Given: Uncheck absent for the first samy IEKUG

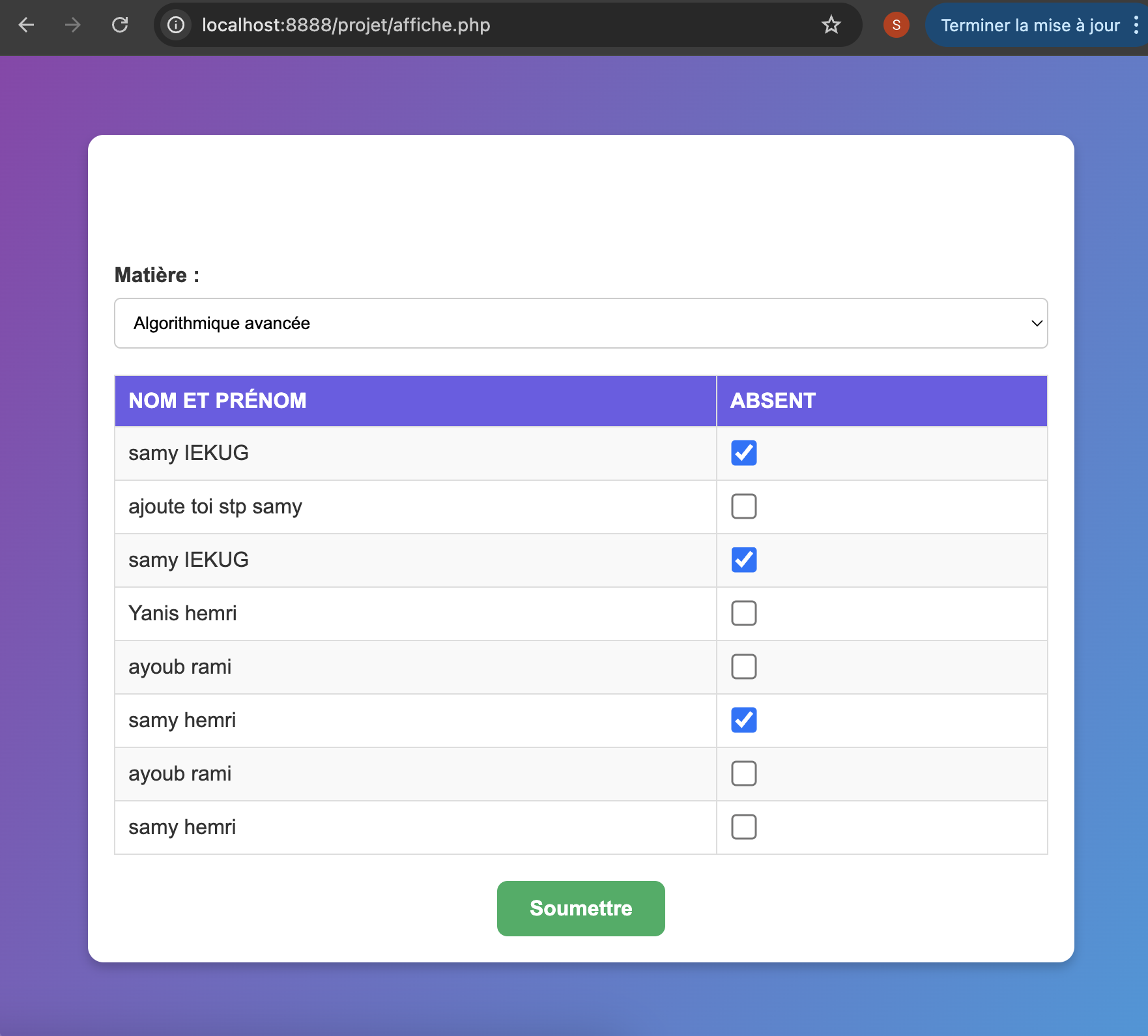Looking at the screenshot, I should tap(743, 452).
